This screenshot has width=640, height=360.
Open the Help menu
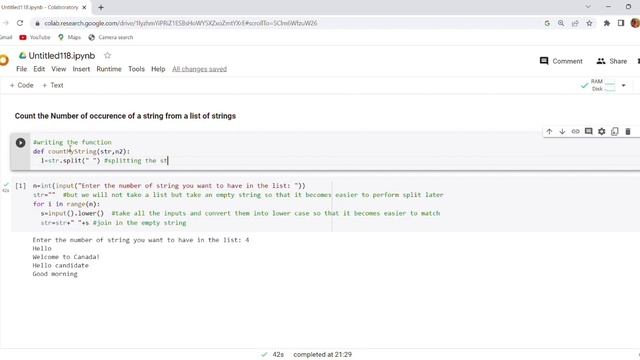coord(158,69)
